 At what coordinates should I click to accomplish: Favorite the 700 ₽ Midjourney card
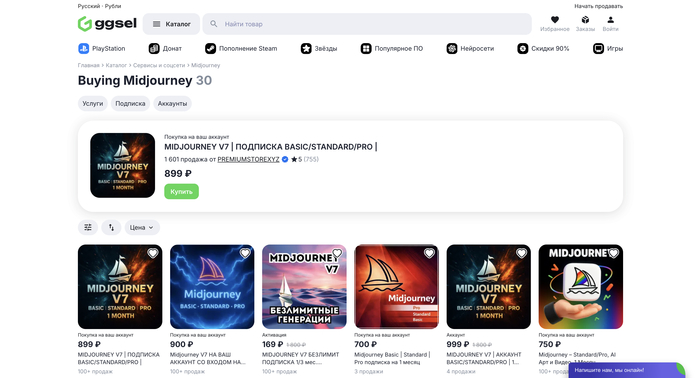(x=429, y=253)
